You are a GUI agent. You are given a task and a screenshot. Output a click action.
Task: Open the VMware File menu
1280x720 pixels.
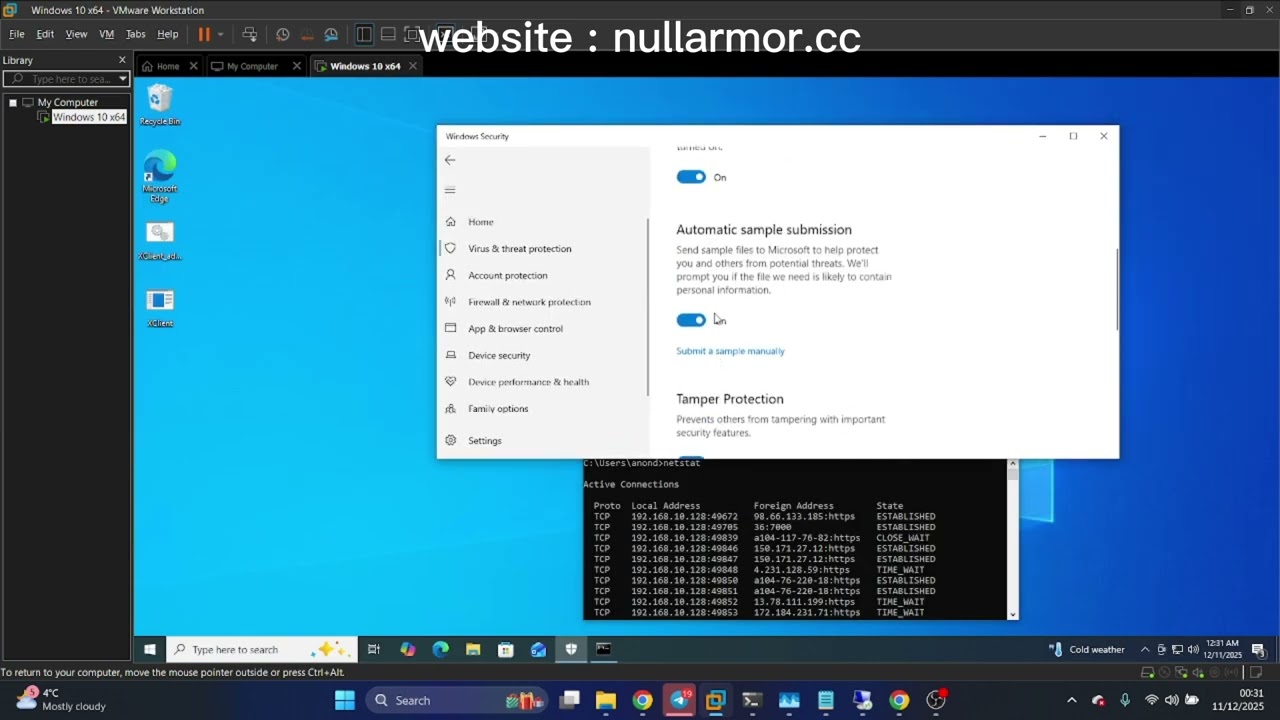(17, 34)
